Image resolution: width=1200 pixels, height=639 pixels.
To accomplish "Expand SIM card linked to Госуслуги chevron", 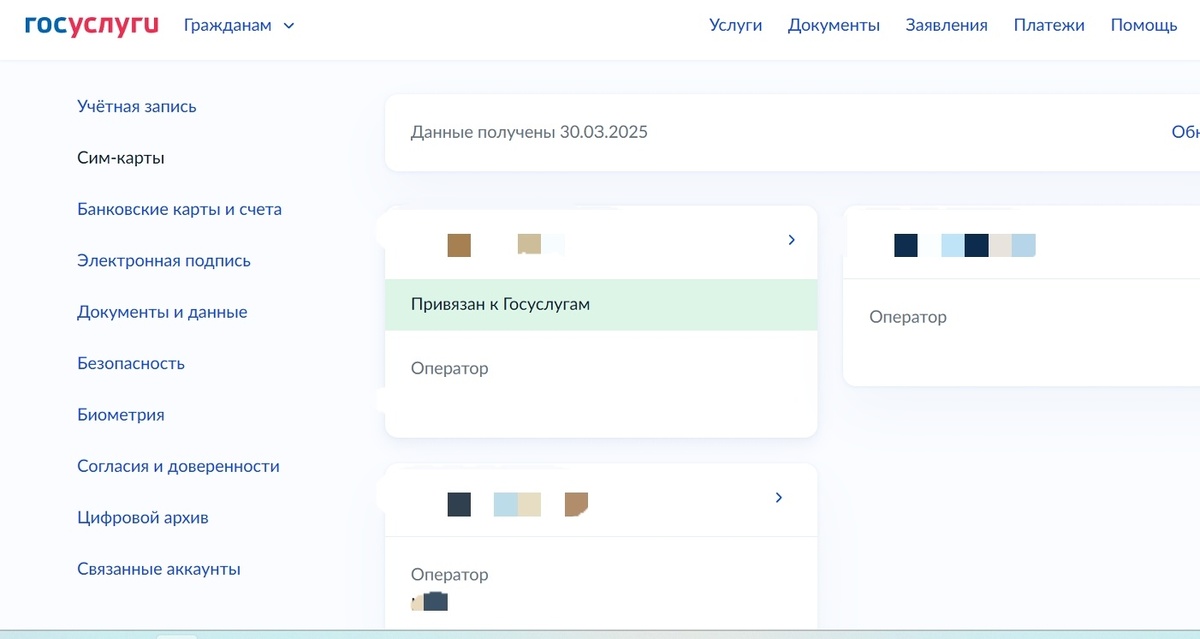I will click(791, 240).
